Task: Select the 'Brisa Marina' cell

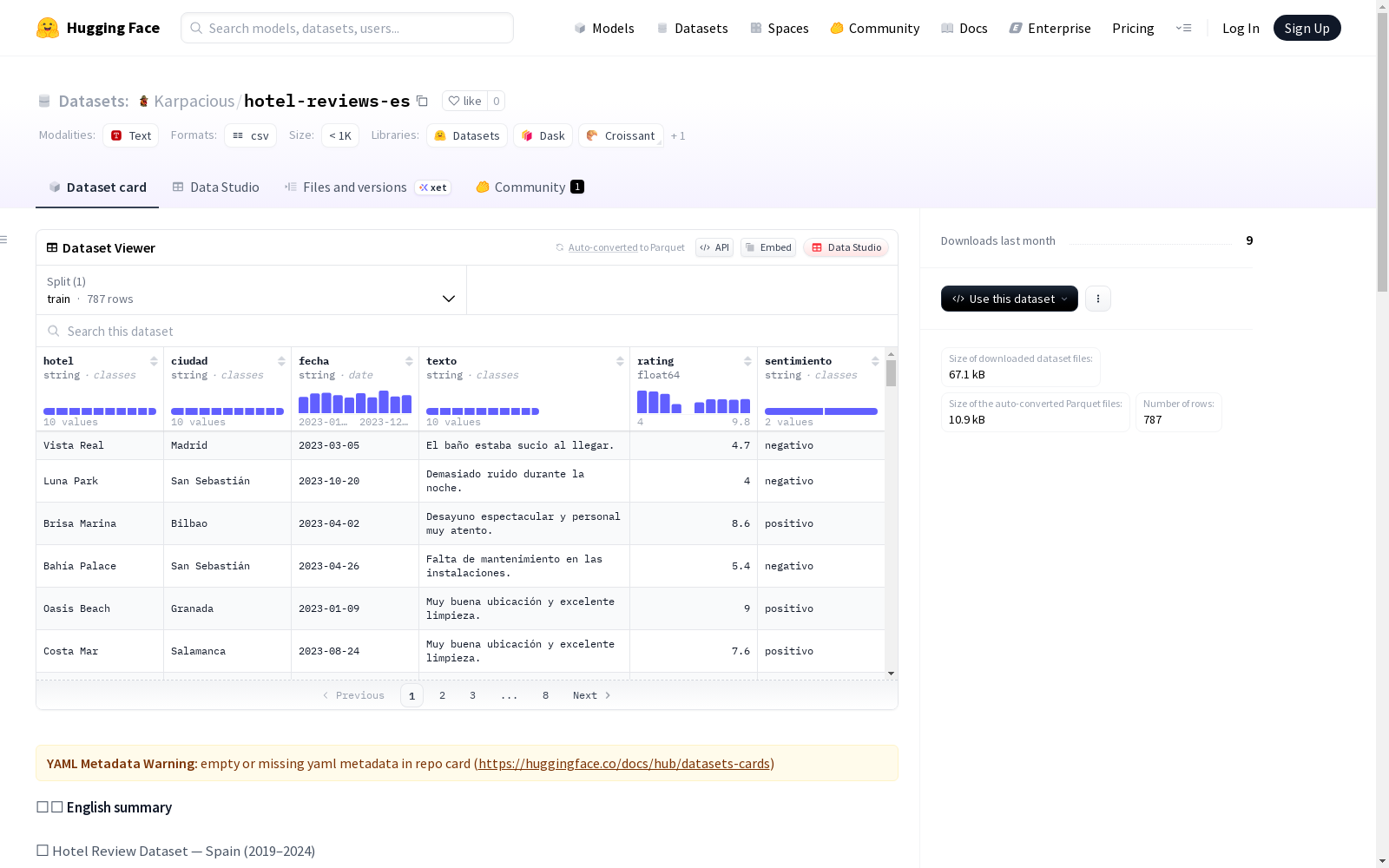Action: 100,523
